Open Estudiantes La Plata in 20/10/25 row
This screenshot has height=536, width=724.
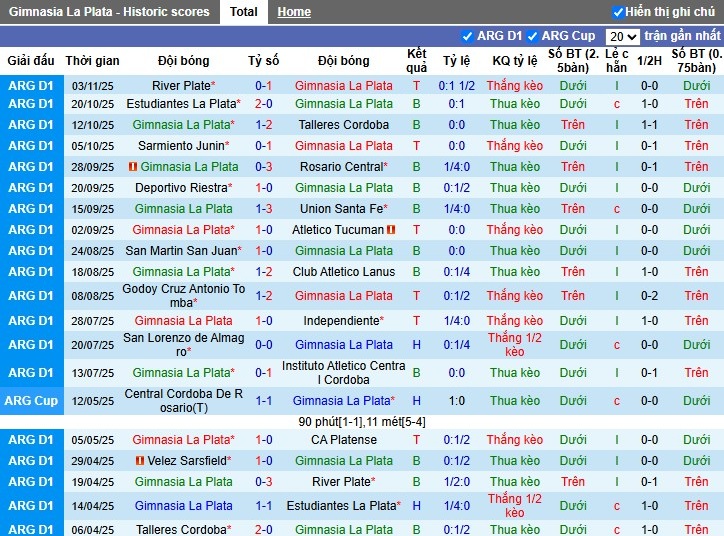coord(181,104)
